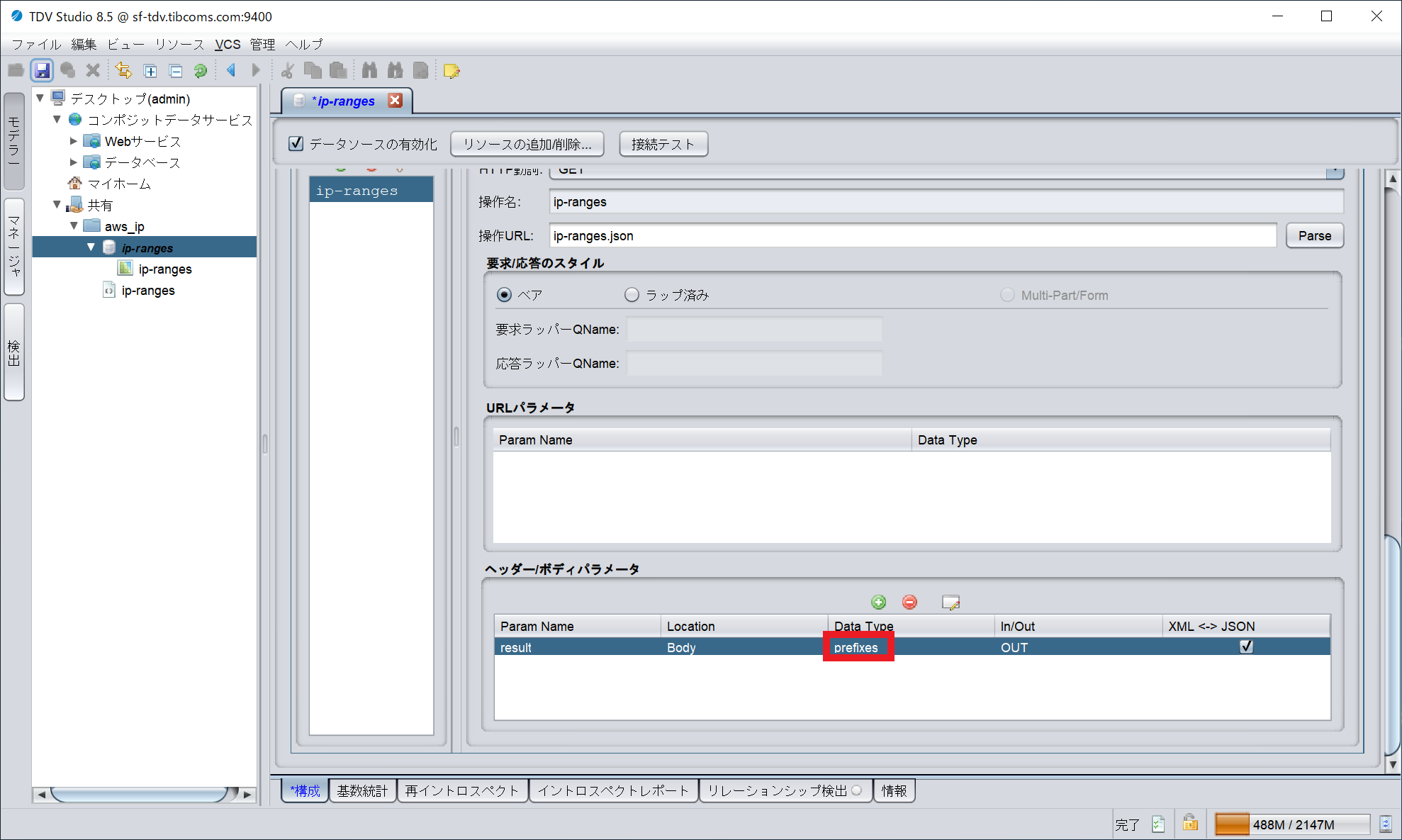Click the green refresh toolbar icon
Screen dimensions: 1402x840
click(201, 71)
